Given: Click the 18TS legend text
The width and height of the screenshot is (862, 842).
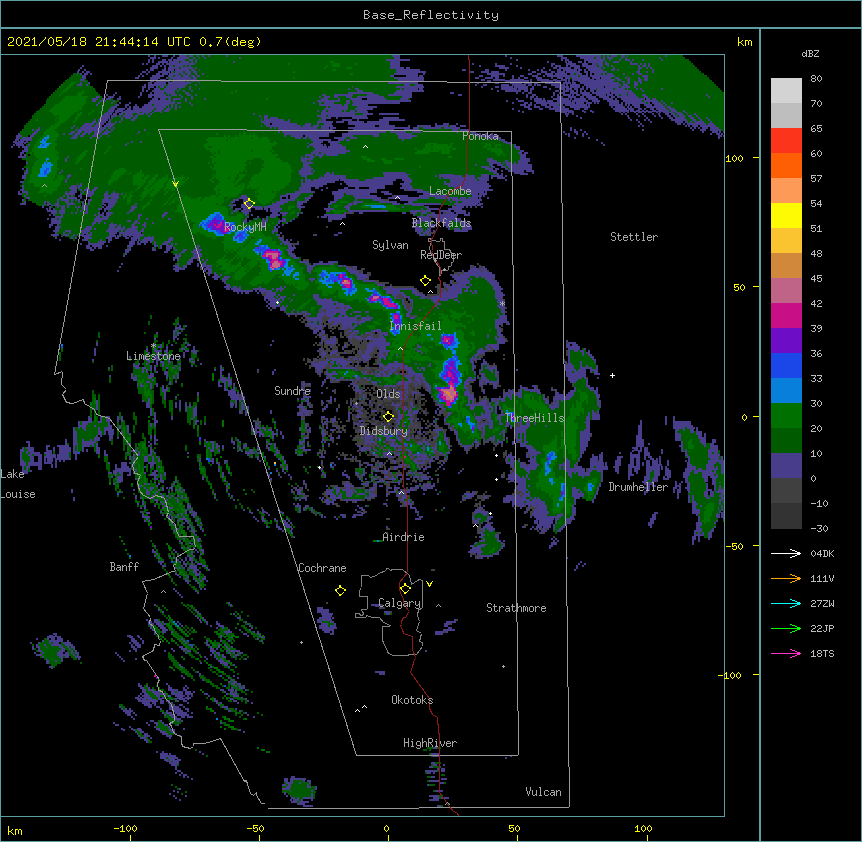Looking at the screenshot, I should pos(822,653).
